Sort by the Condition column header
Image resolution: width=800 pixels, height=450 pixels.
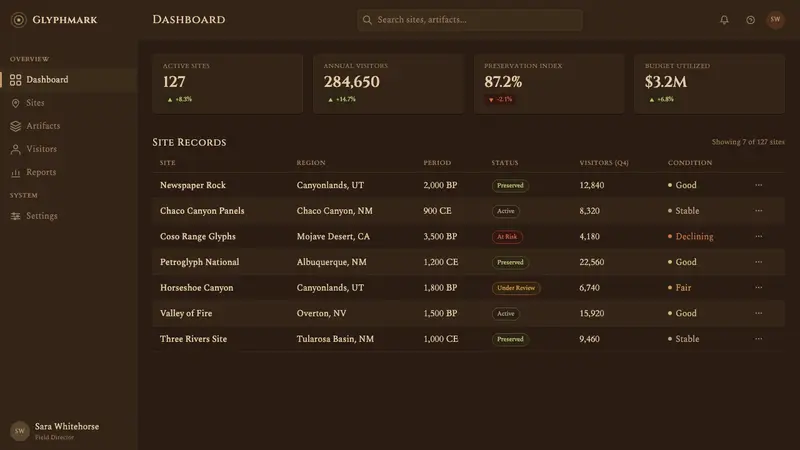[x=690, y=163]
